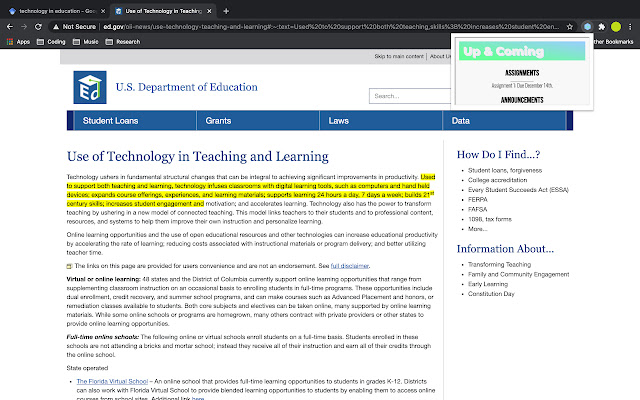640x400 pixels.
Task: Open The Florida Virtual School link
Action: [x=112, y=381]
